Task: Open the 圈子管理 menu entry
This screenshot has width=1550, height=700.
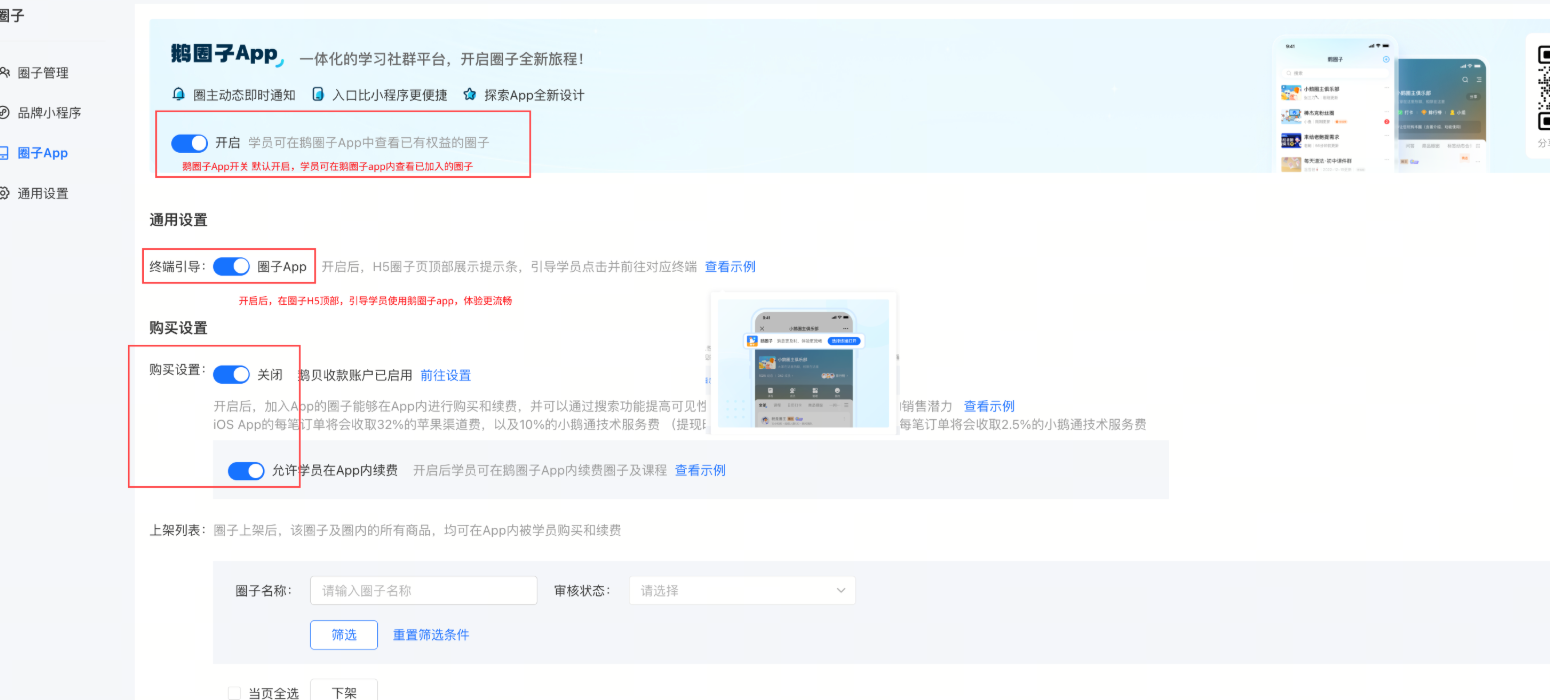Action: tap(44, 72)
